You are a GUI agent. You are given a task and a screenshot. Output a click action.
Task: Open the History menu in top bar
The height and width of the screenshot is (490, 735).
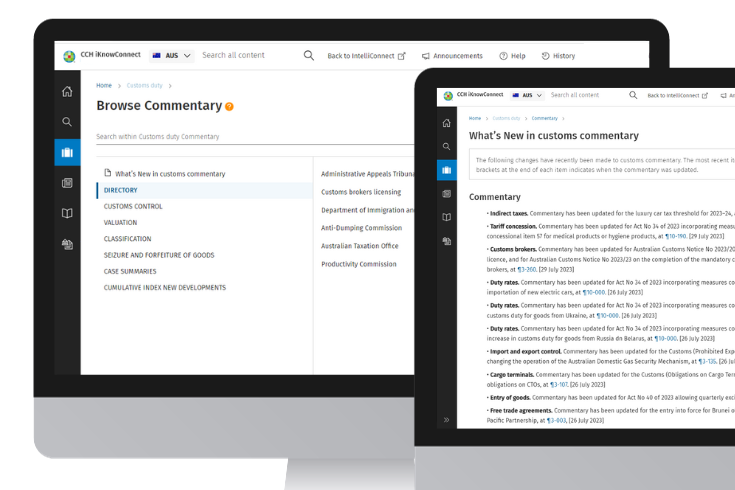pyautogui.click(x=558, y=56)
